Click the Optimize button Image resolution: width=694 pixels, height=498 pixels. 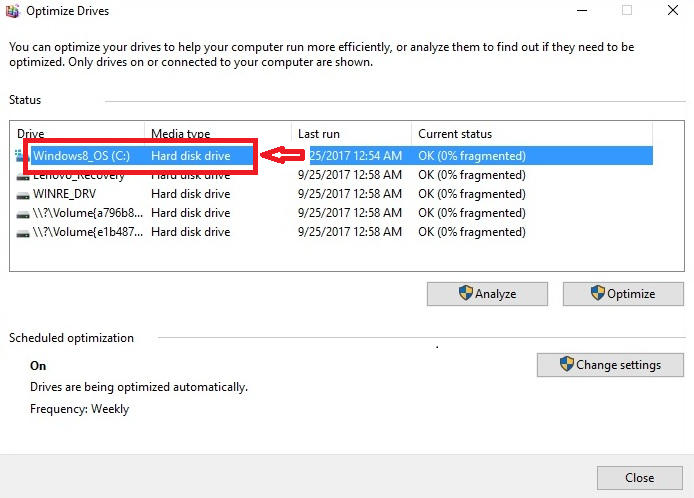(x=623, y=293)
